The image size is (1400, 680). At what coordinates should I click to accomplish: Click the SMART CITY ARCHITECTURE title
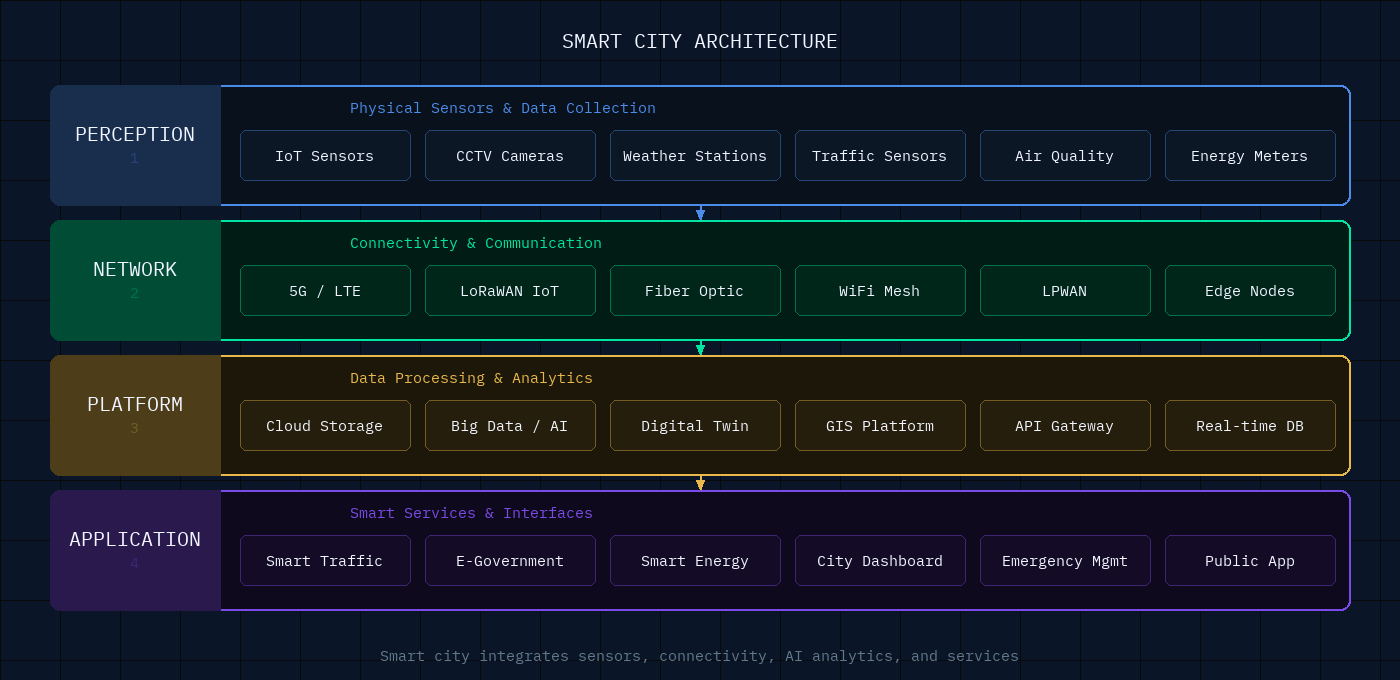pyautogui.click(x=700, y=42)
